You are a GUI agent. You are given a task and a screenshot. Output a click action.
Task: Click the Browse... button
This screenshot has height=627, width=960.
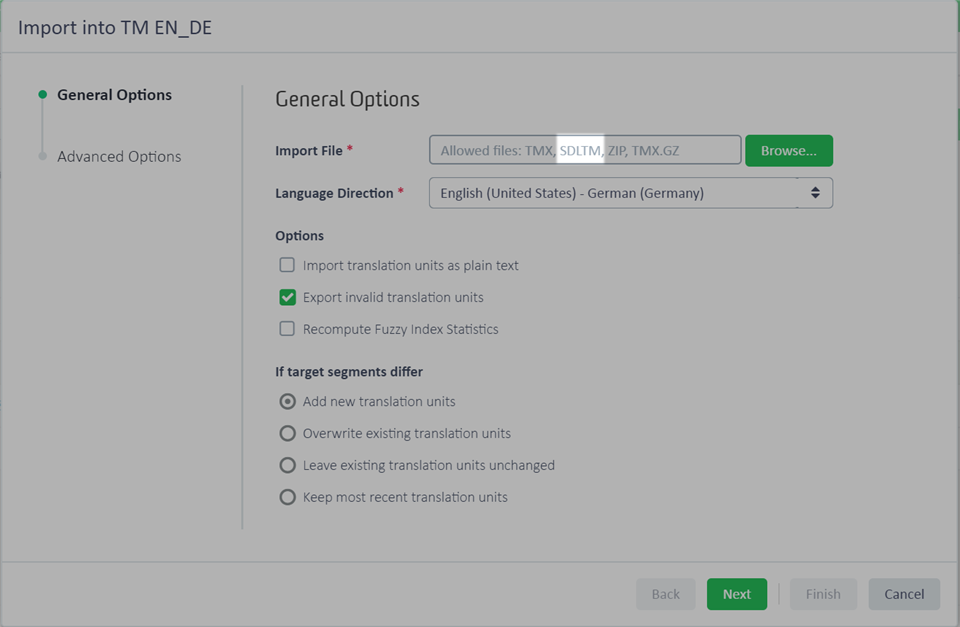tap(789, 151)
